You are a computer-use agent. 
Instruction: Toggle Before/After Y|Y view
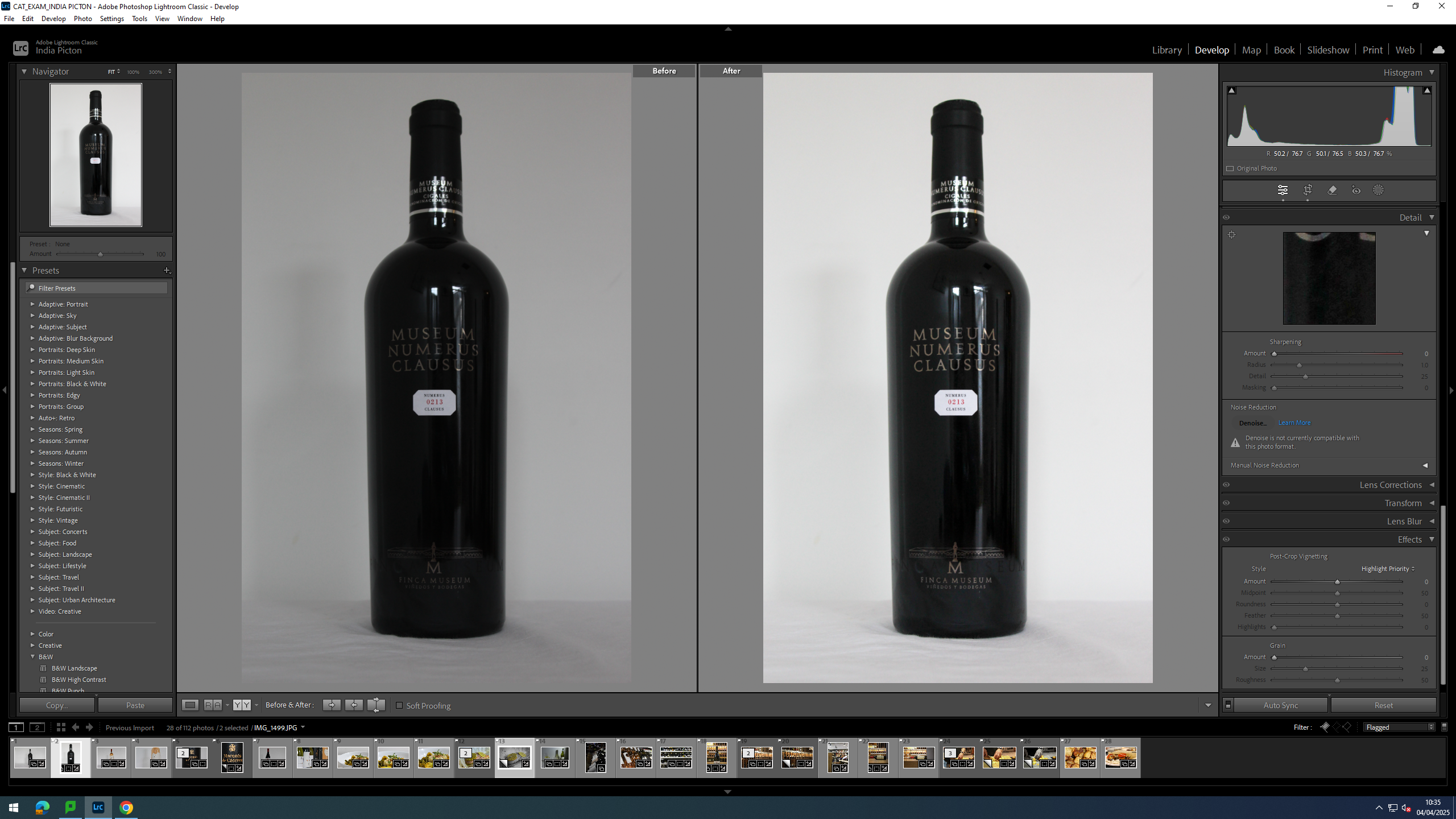click(x=242, y=705)
